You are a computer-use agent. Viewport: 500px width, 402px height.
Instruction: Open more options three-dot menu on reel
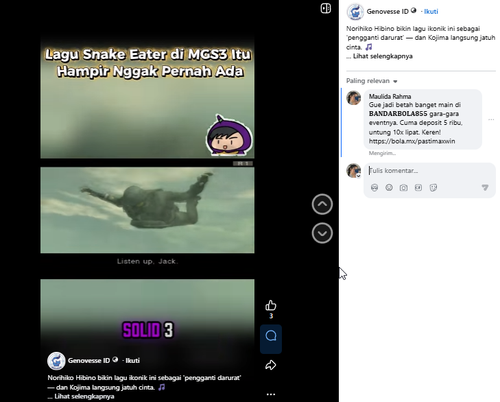tap(271, 394)
